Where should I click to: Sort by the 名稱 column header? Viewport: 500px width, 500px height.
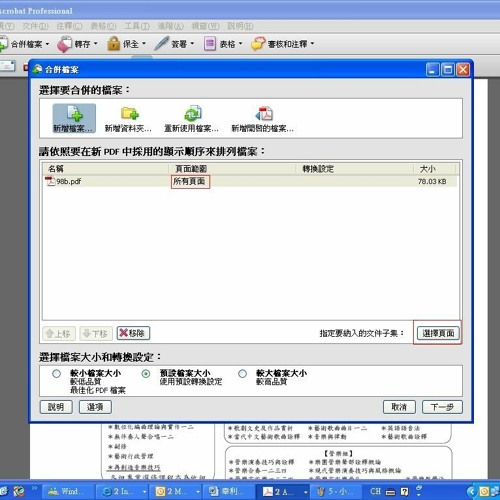[x=105, y=169]
